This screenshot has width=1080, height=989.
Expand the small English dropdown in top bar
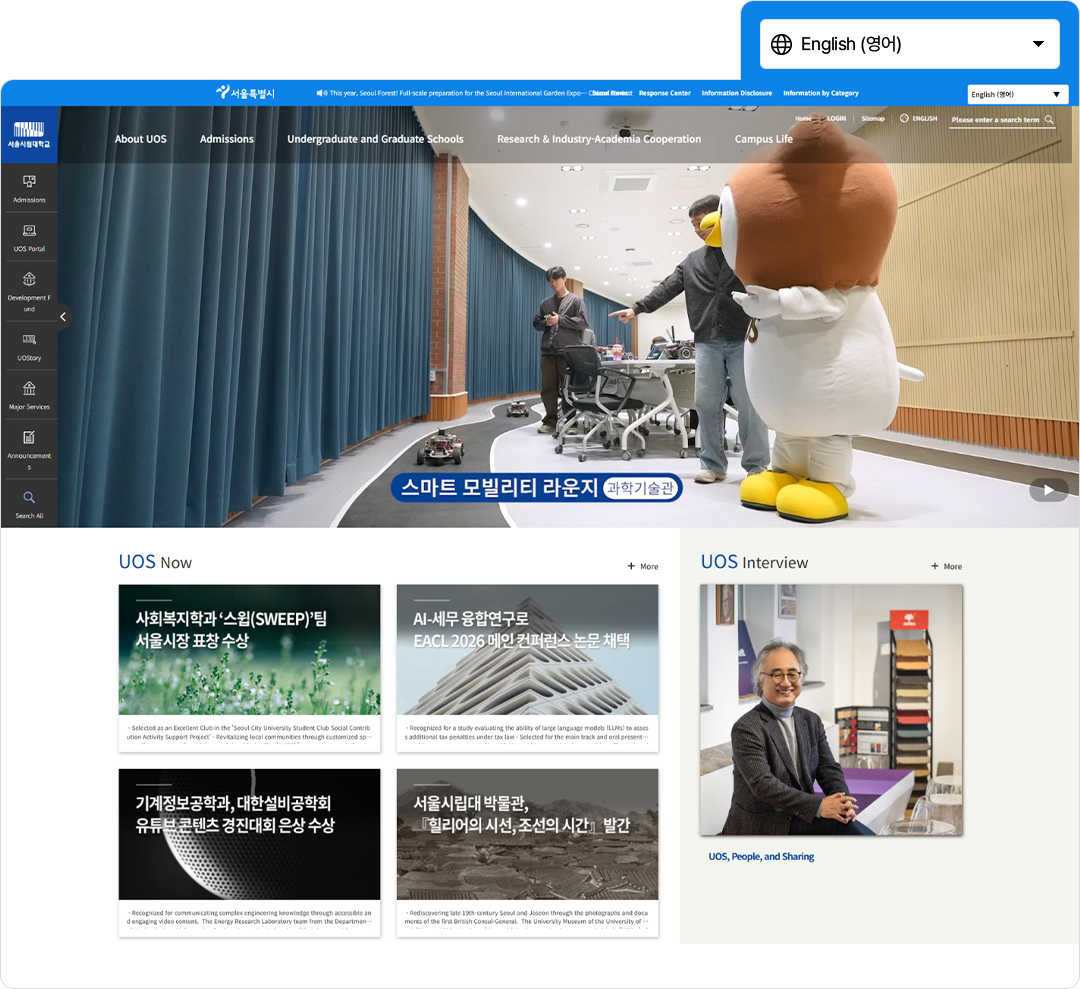(1017, 94)
